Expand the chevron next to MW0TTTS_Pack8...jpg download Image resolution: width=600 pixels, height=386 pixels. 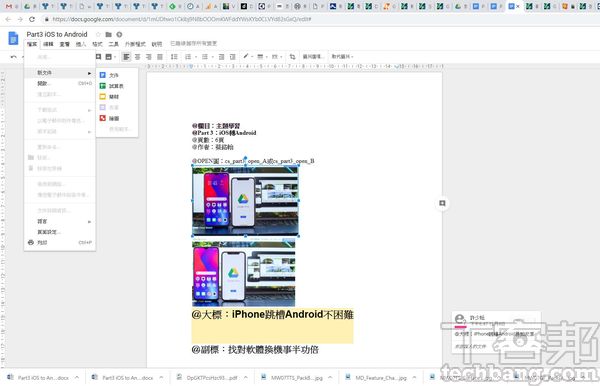pyautogui.click(x=330, y=377)
